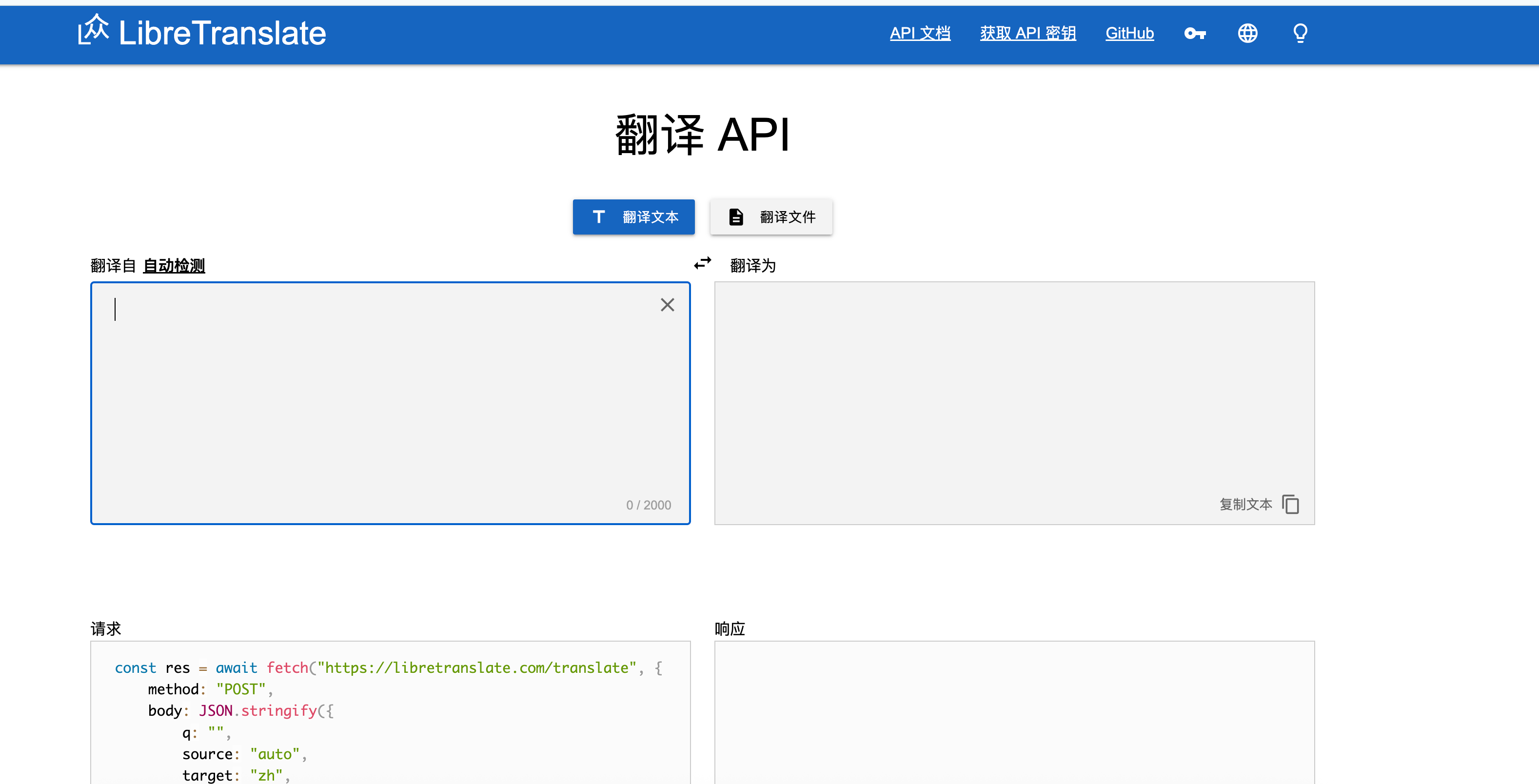Open 获取 API 密钥 link

1027,33
